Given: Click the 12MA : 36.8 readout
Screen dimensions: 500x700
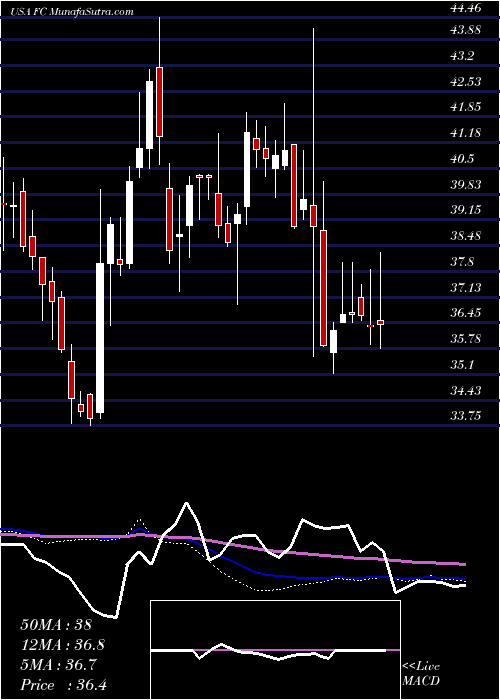Looking at the screenshot, I should point(62,645).
